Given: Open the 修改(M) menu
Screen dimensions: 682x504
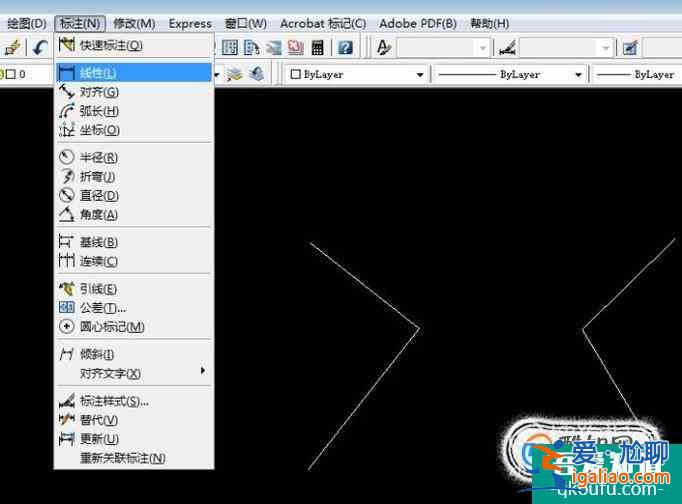Looking at the screenshot, I should [134, 23].
